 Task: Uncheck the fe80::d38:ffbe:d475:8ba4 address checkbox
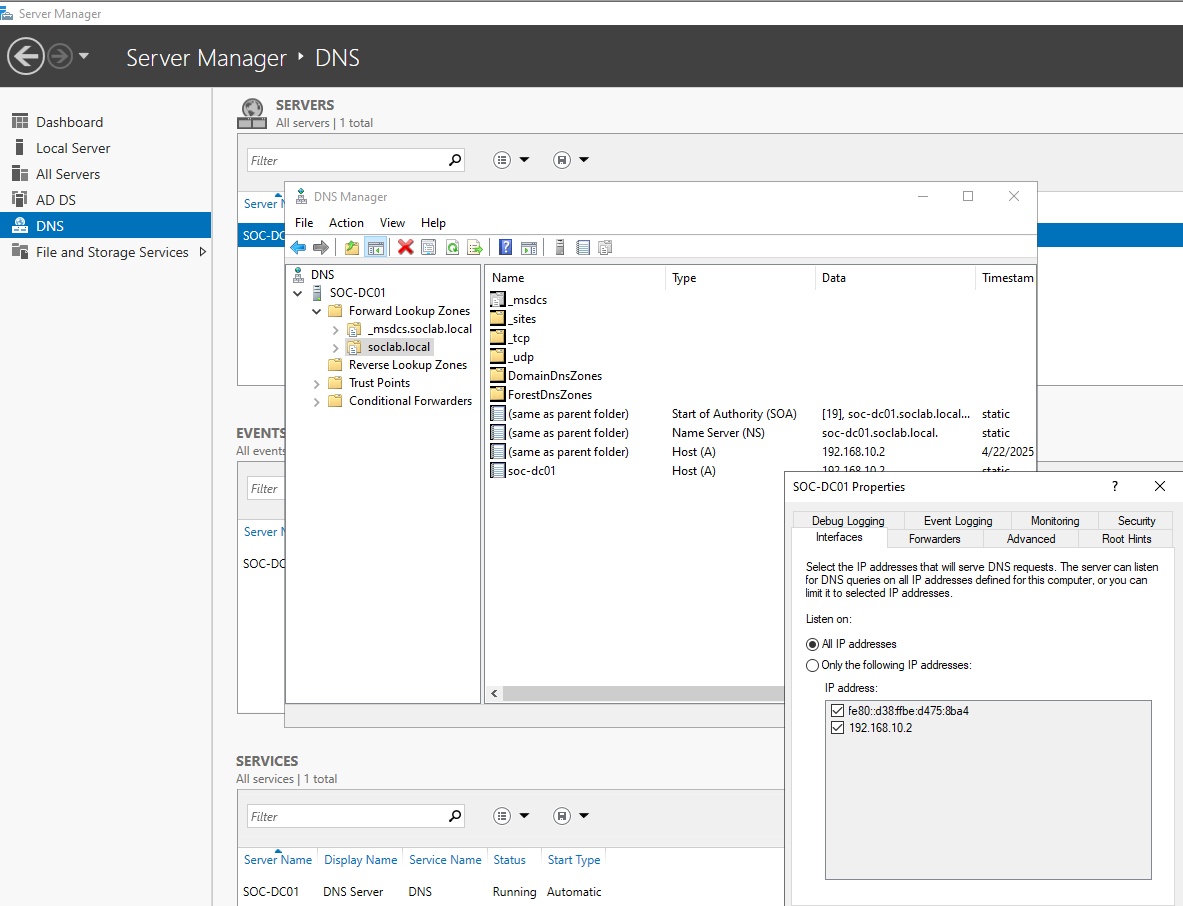tap(837, 711)
